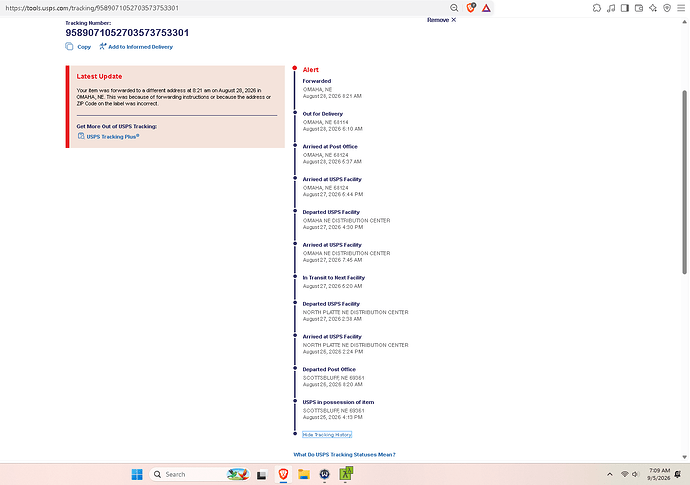Click the first NORTH PLATTE NE DISTRIBUTION CENTER line
Viewport: 690px width, 485px height.
[356, 312]
